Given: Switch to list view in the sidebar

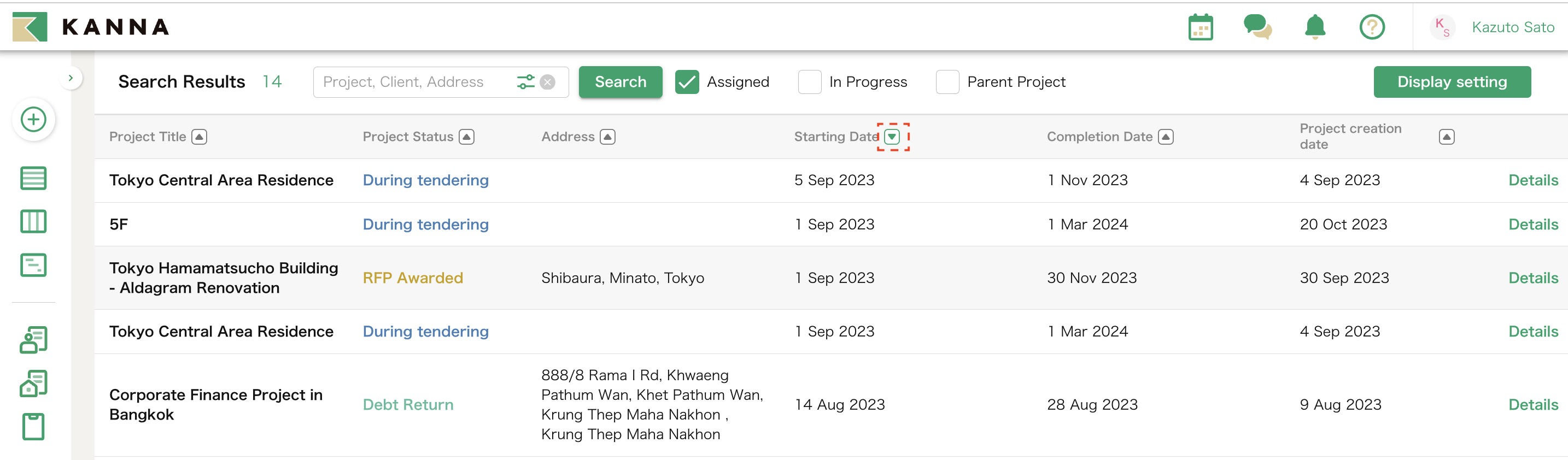Looking at the screenshot, I should click(x=33, y=178).
